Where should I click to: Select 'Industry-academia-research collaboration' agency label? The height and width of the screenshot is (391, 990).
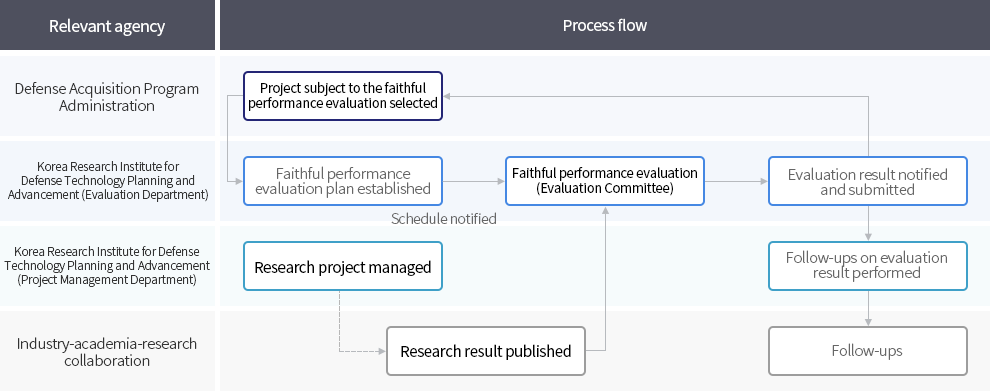pos(107,352)
